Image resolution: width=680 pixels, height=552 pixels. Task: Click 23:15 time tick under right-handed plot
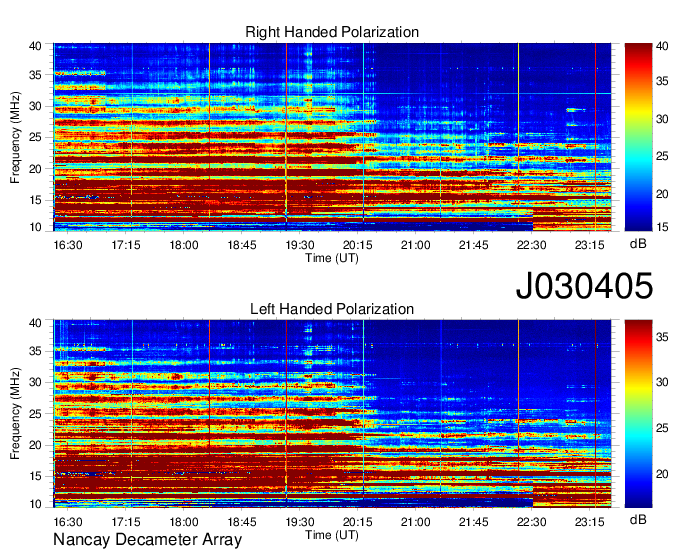coord(590,245)
